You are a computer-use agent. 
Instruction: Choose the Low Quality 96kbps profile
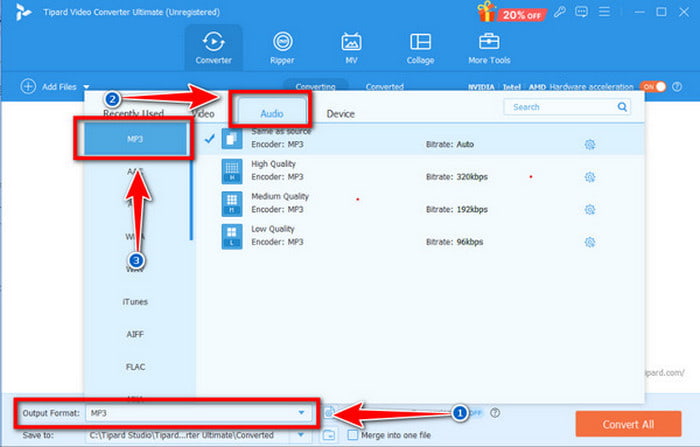421,236
